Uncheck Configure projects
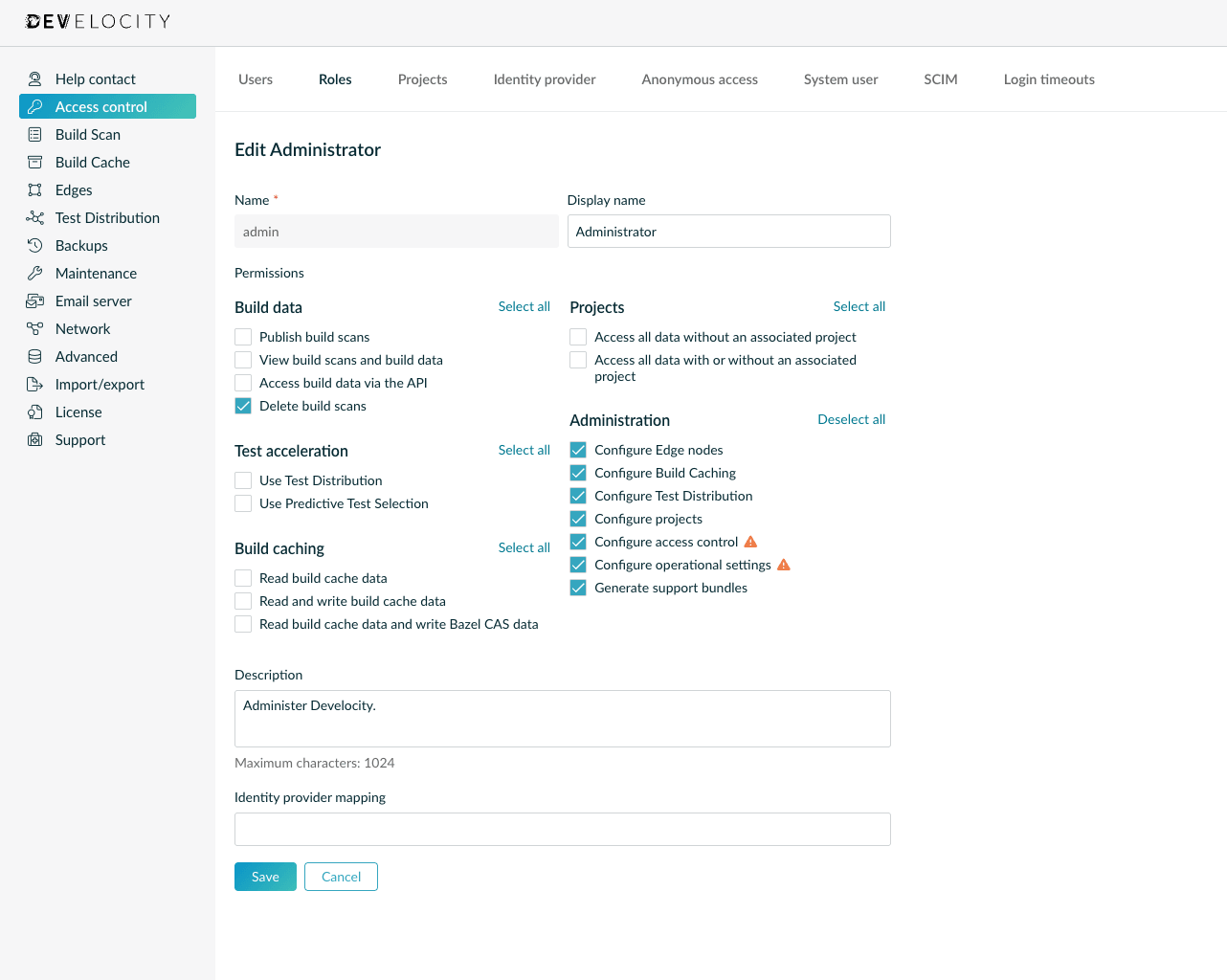Image resolution: width=1227 pixels, height=980 pixels. tap(578, 519)
